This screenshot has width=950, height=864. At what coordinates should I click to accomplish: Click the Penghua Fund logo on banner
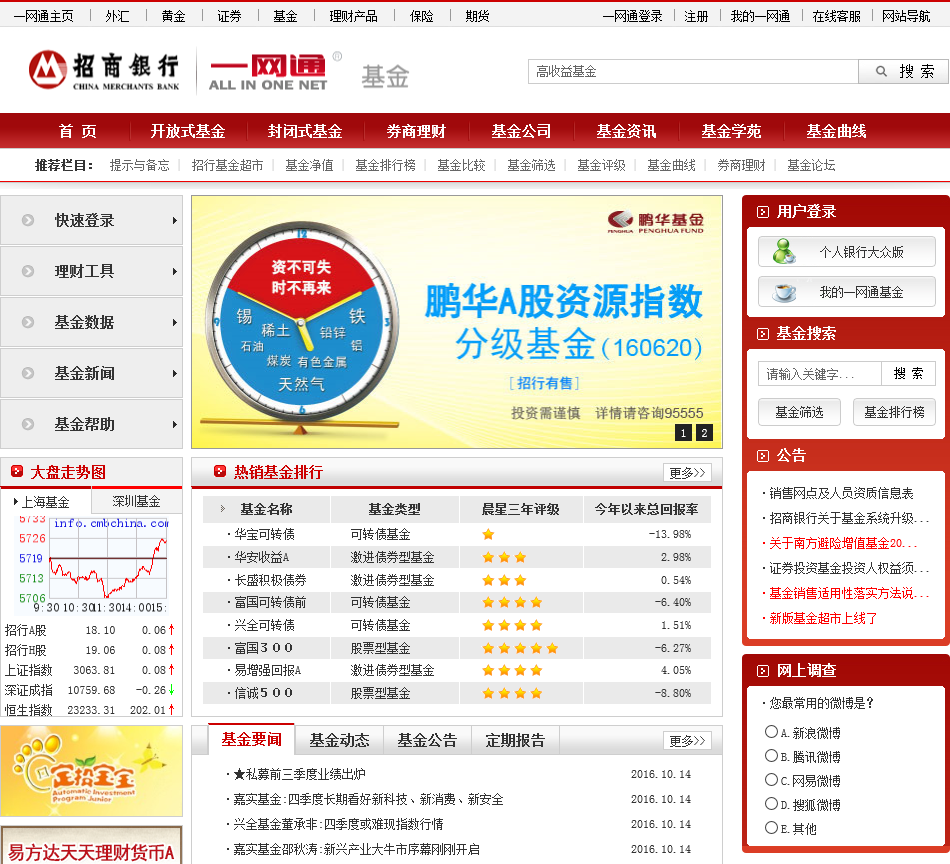(x=656, y=222)
